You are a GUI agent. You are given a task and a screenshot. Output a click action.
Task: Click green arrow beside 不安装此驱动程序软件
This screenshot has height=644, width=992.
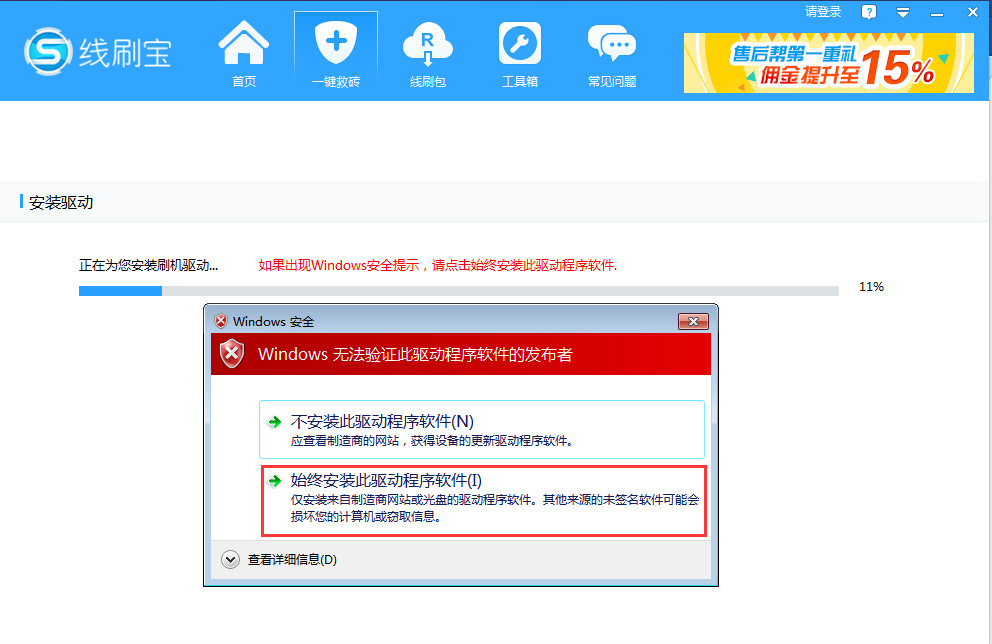pyautogui.click(x=275, y=422)
